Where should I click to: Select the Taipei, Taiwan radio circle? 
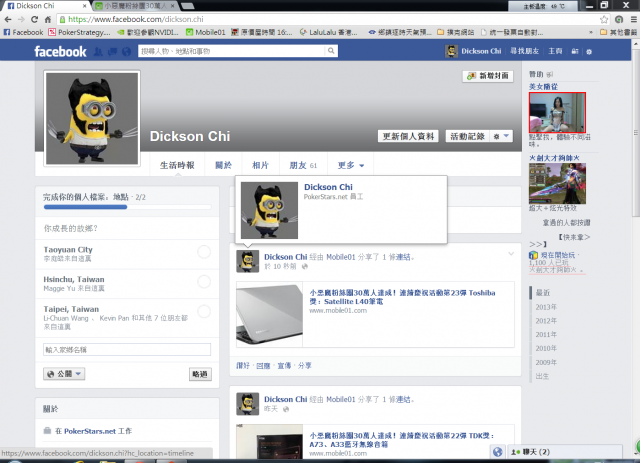(204, 312)
